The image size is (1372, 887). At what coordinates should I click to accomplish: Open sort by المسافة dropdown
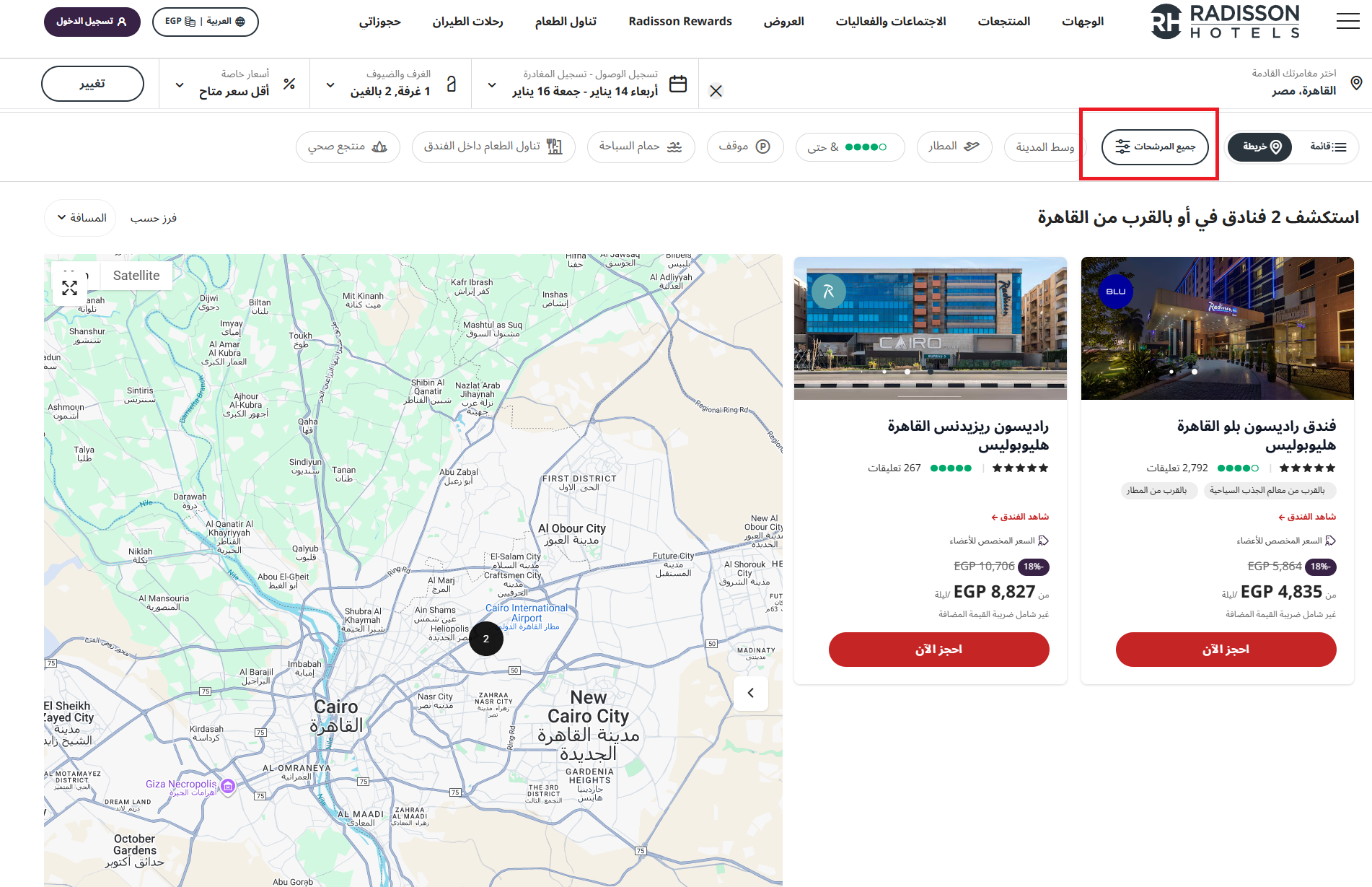pos(81,218)
